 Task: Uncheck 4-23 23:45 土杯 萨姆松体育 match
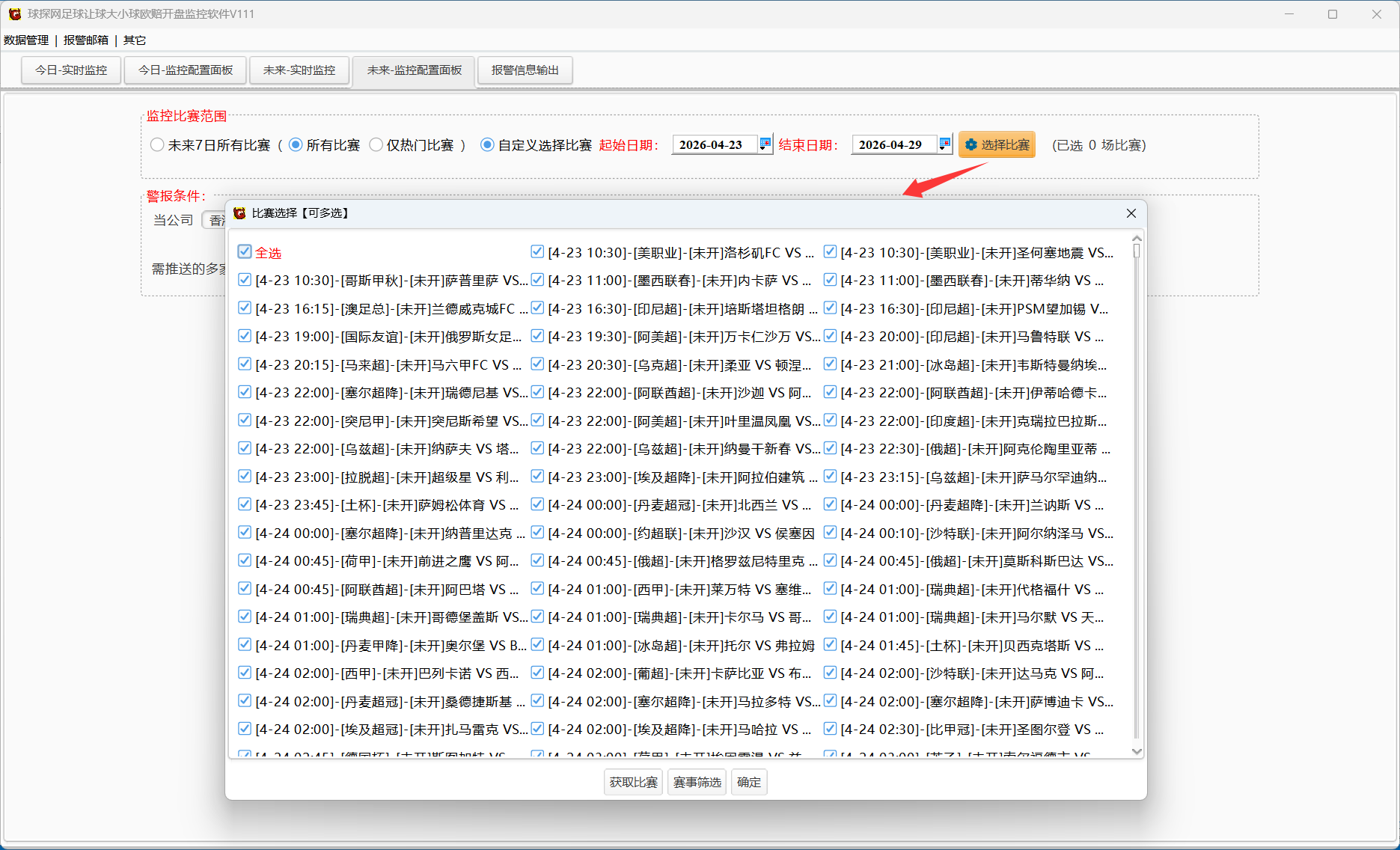245,505
